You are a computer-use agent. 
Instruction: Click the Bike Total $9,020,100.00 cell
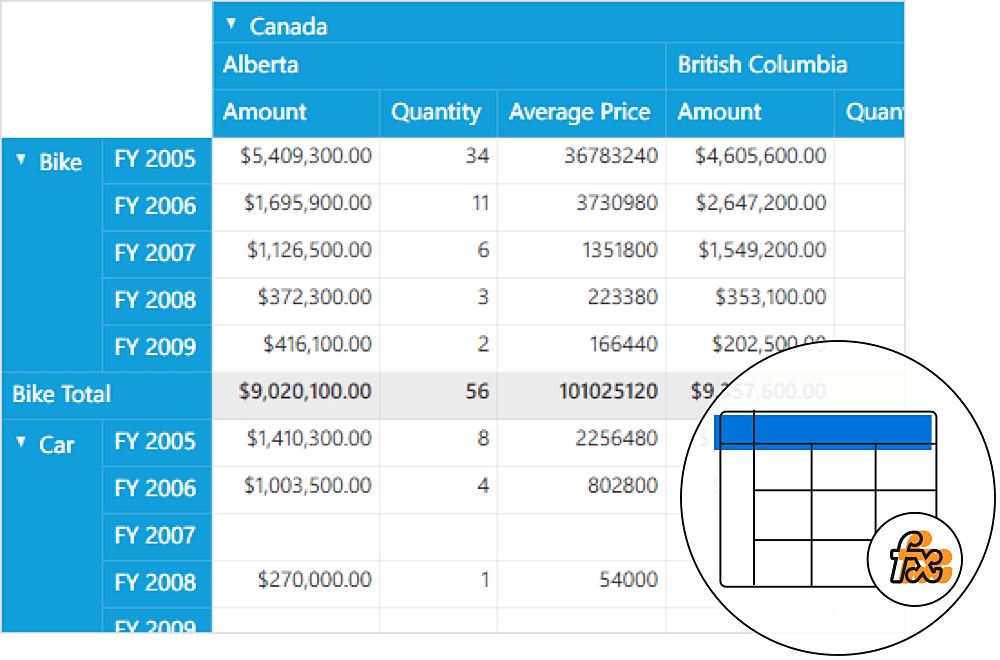pos(305,391)
